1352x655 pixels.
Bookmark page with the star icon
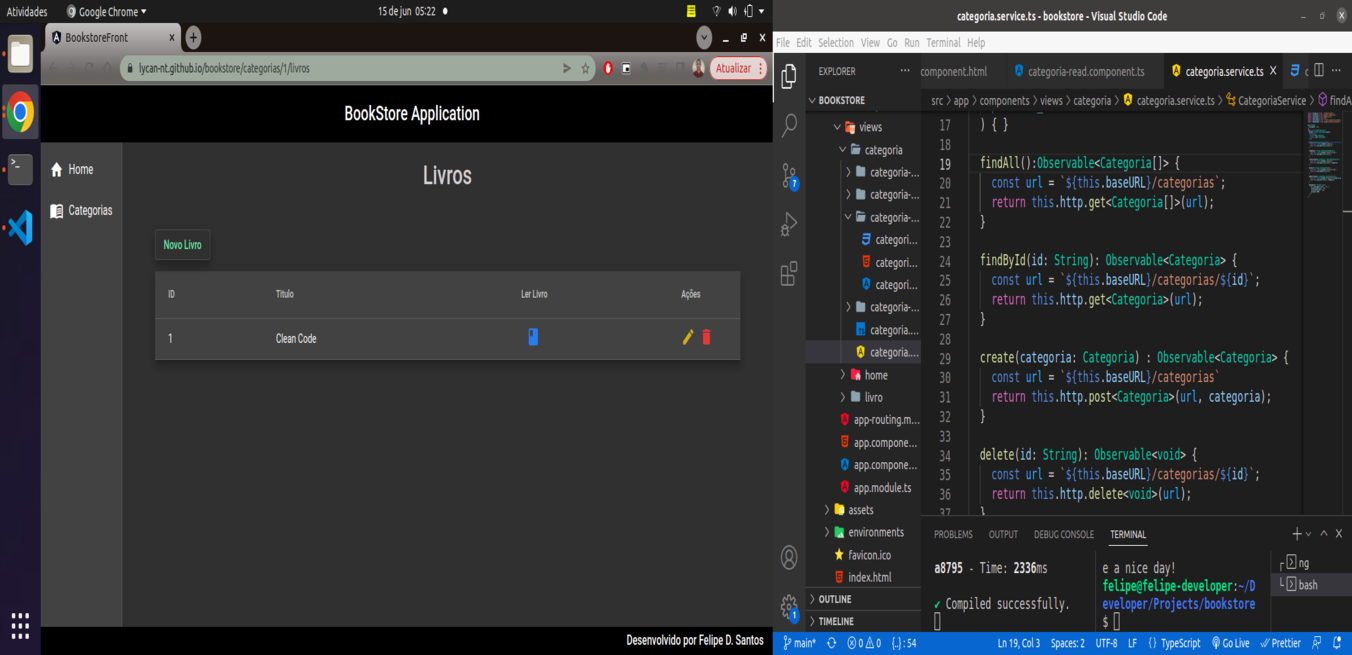[x=585, y=69]
